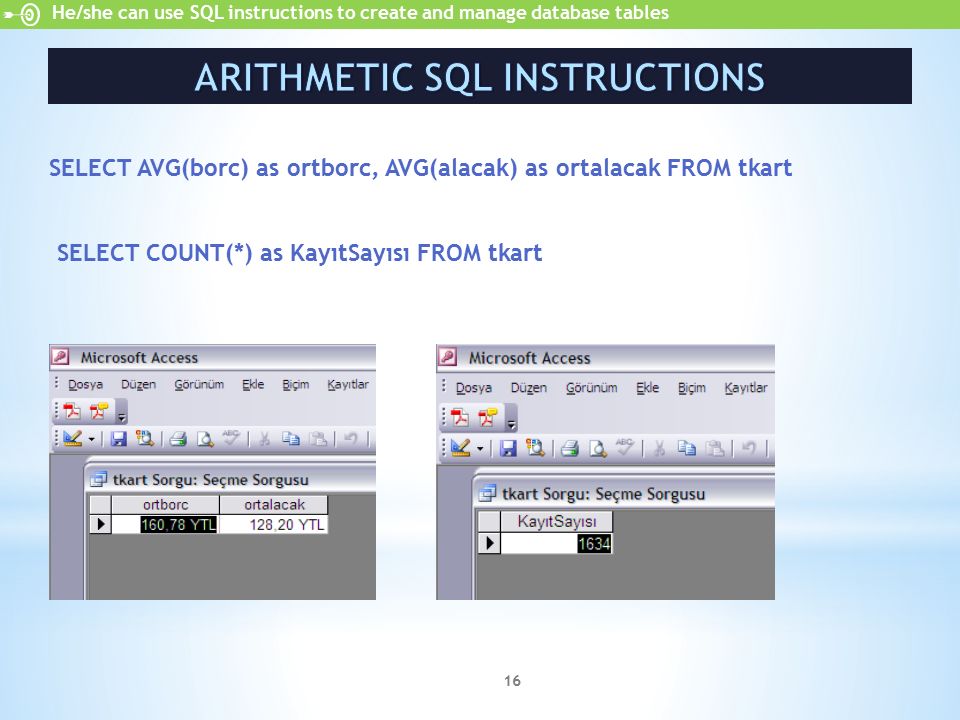The height and width of the screenshot is (720, 960).
Task: Click Cut scissors icon in ortborc Access window
Action: point(264,438)
